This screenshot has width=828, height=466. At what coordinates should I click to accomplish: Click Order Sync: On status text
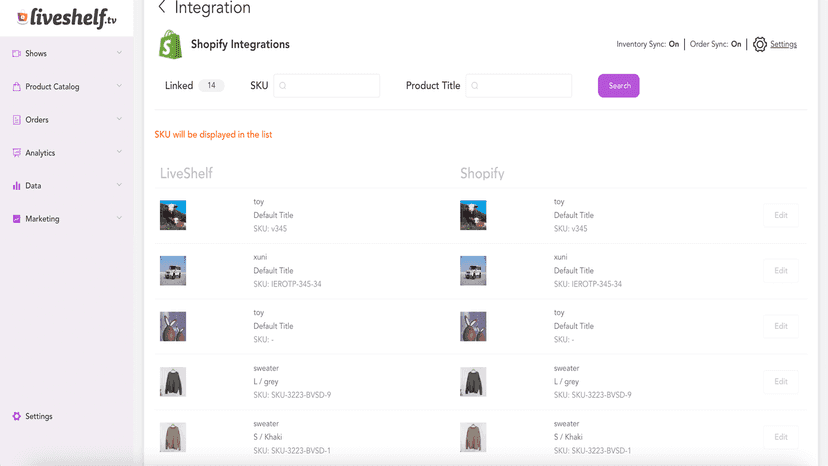pos(716,44)
